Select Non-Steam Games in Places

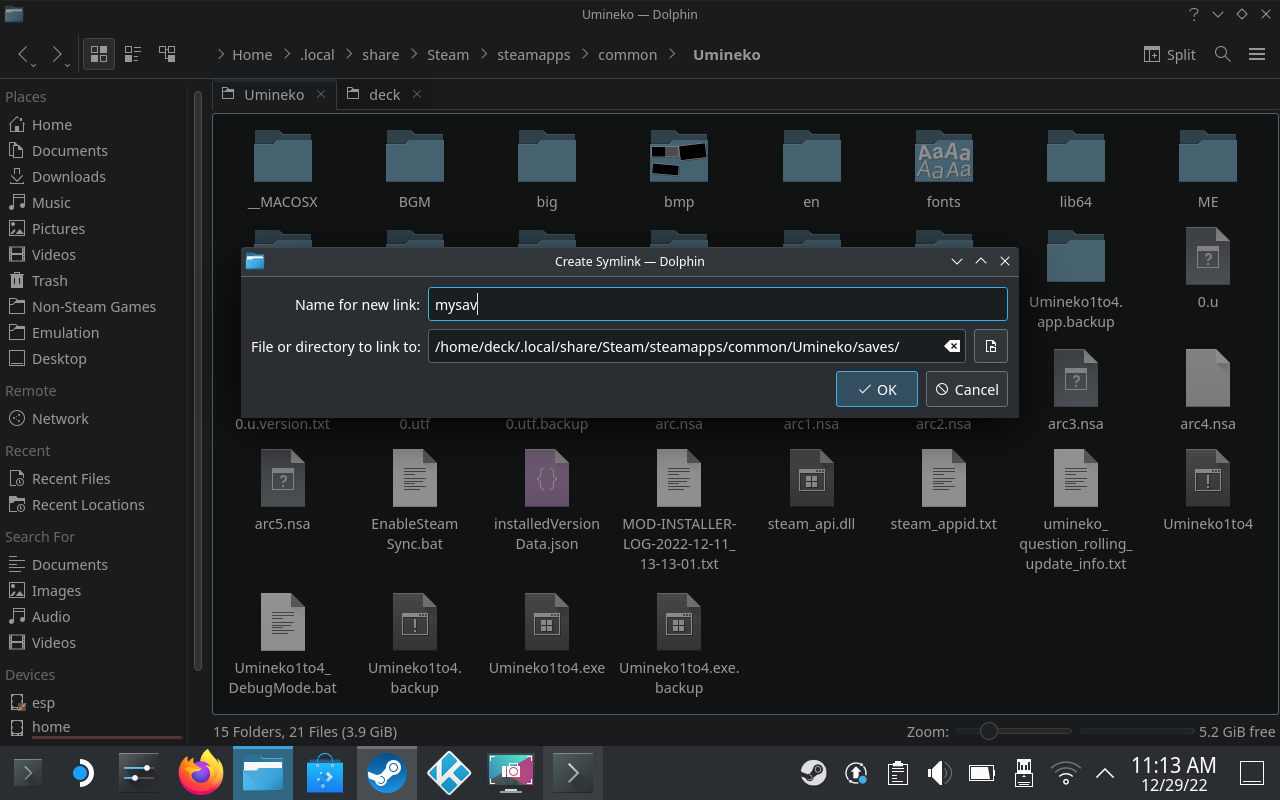(94, 307)
